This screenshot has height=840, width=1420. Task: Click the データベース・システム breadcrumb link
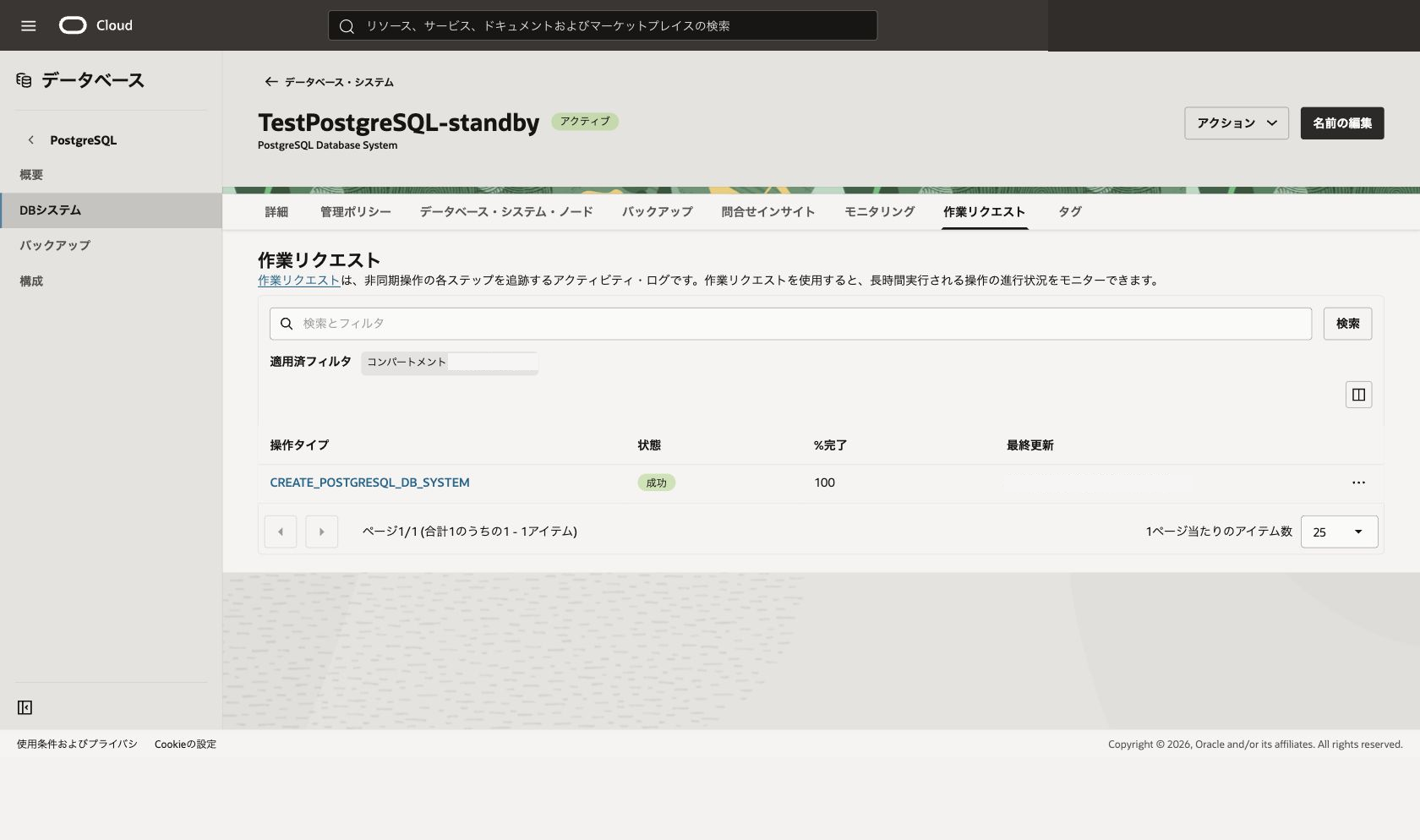point(339,82)
